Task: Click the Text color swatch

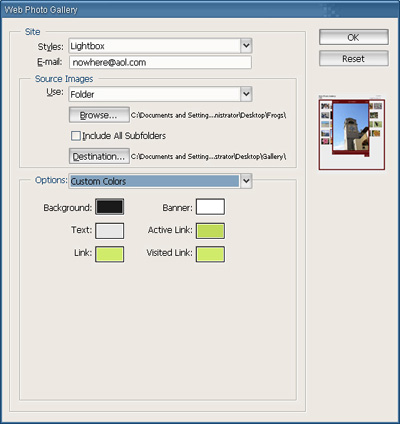Action: point(110,231)
